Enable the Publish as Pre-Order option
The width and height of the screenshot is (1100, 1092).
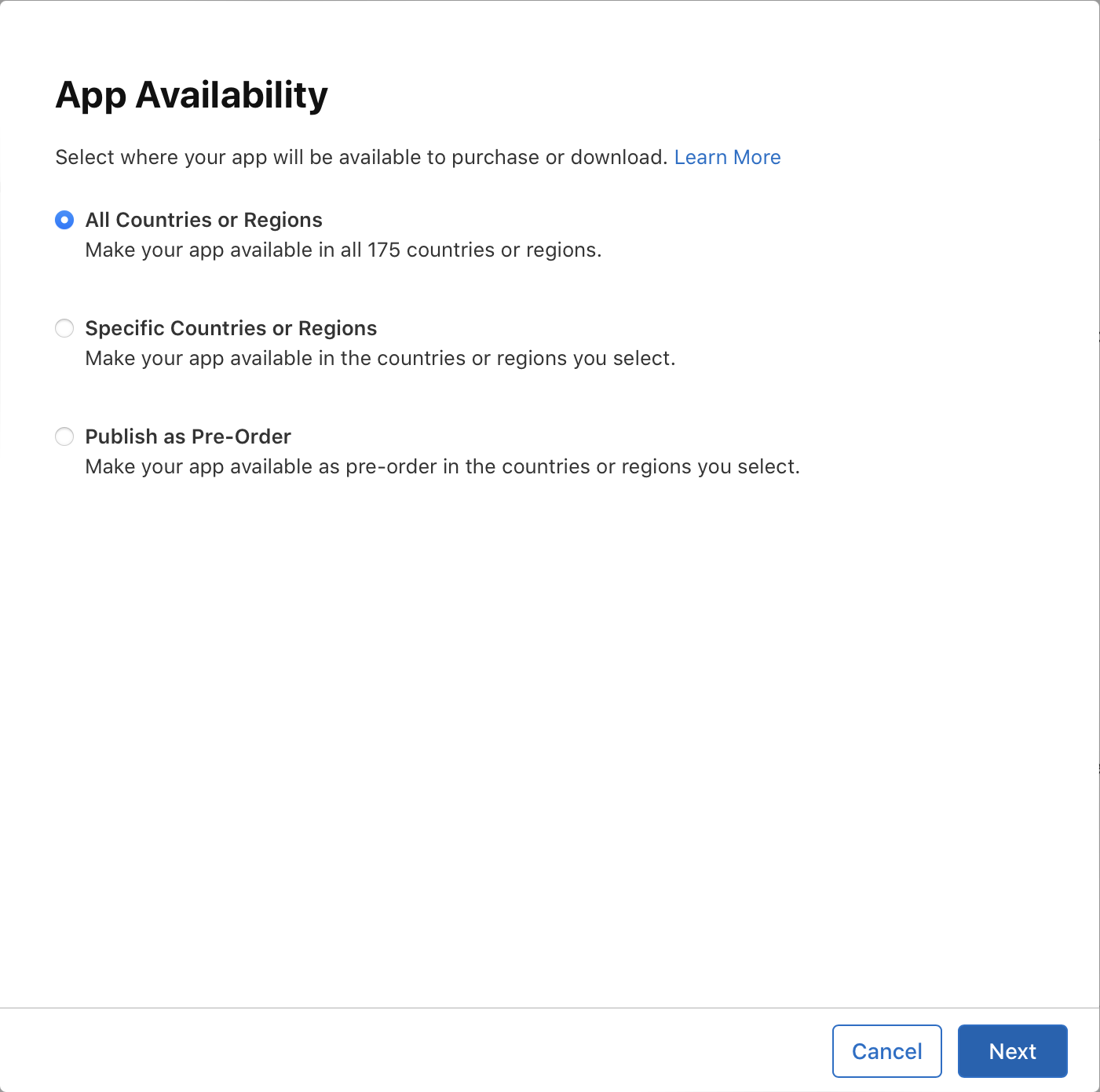[x=64, y=436]
